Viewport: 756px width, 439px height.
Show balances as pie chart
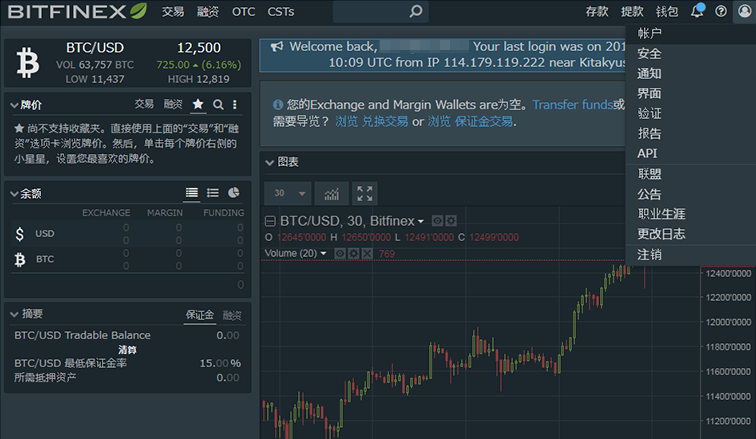tap(233, 193)
